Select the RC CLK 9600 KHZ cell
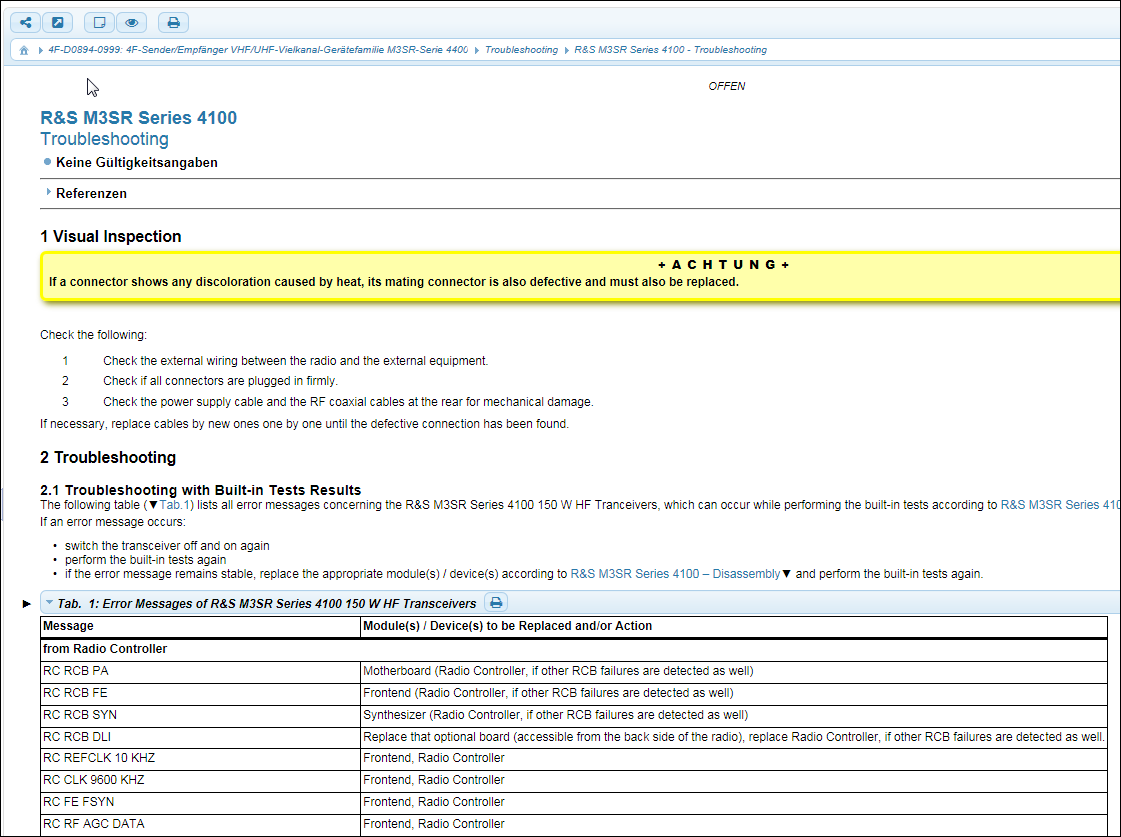The image size is (1121, 837). point(200,781)
